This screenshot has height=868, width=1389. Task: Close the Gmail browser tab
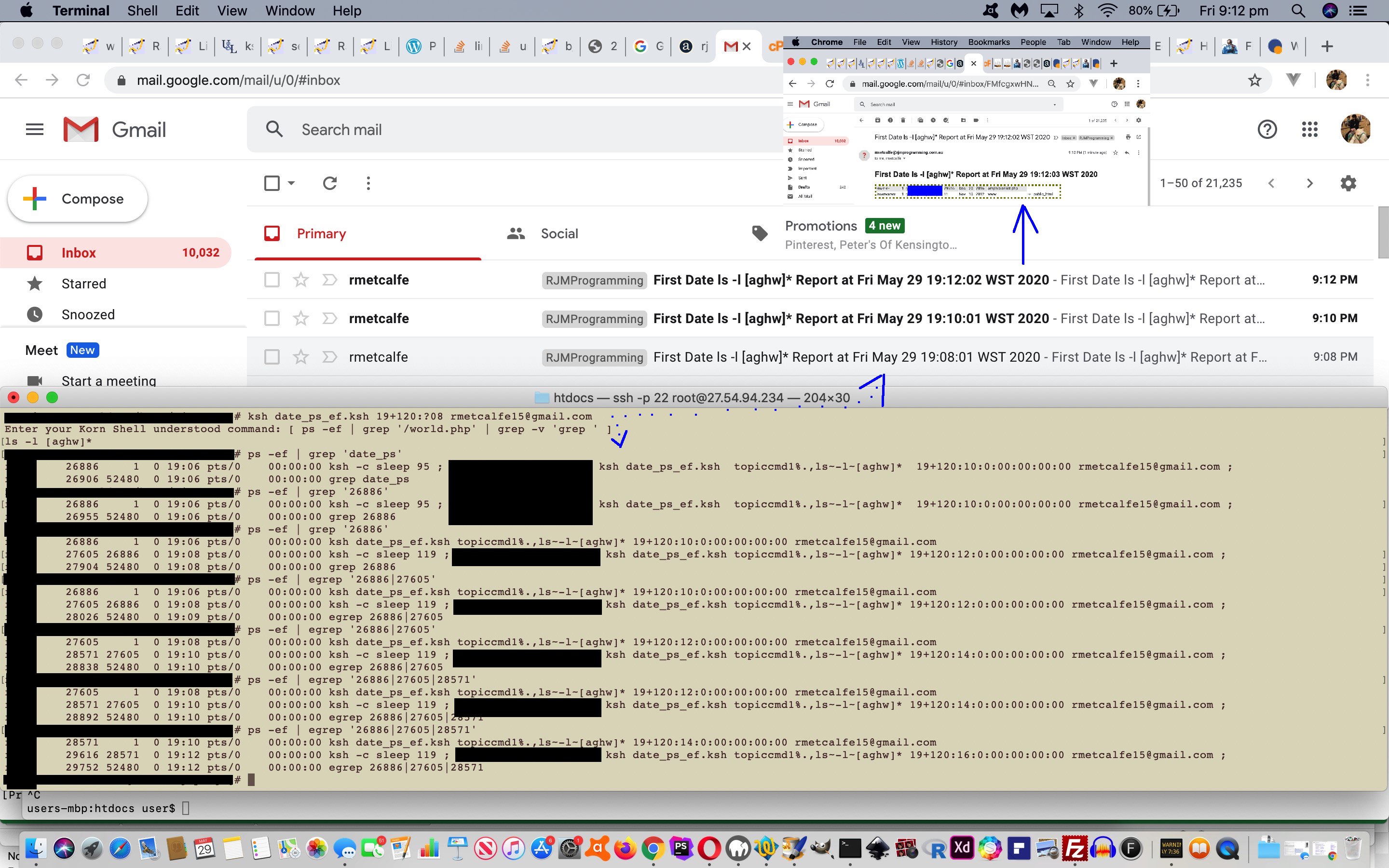747,46
